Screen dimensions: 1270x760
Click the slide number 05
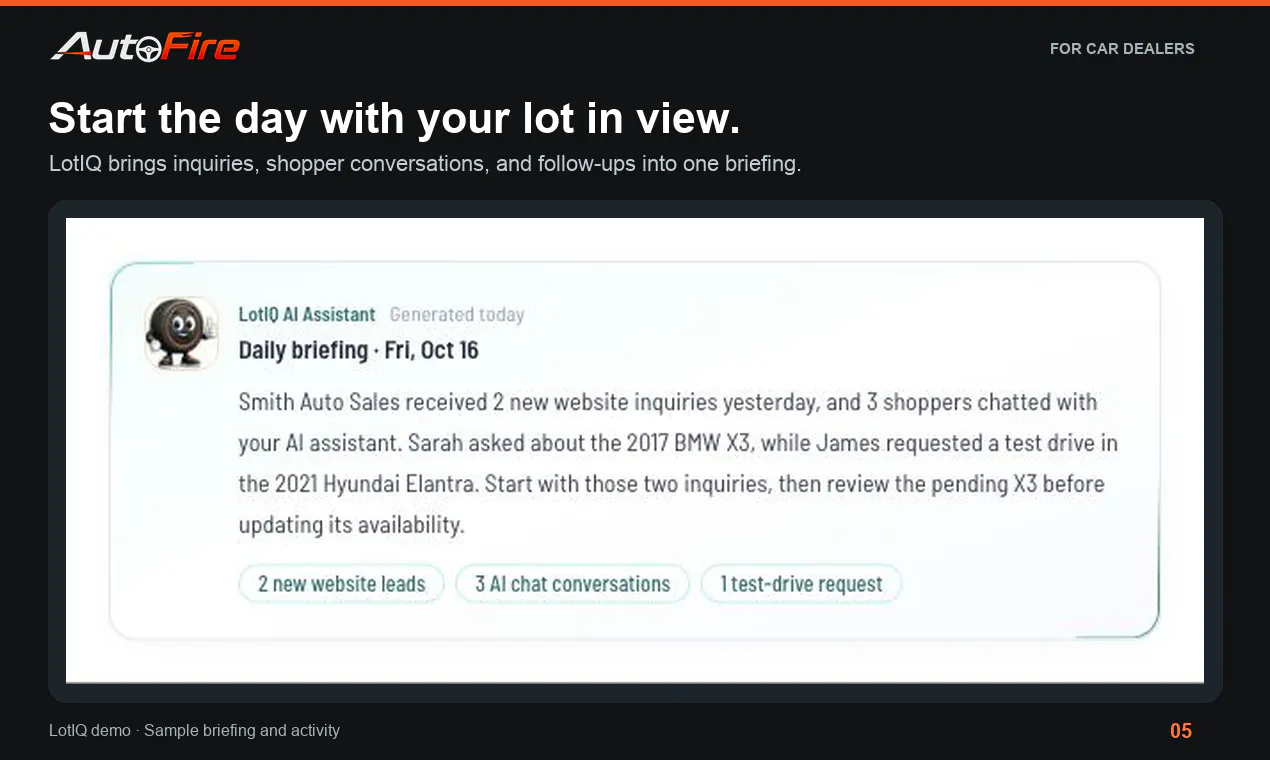pyautogui.click(x=1181, y=731)
